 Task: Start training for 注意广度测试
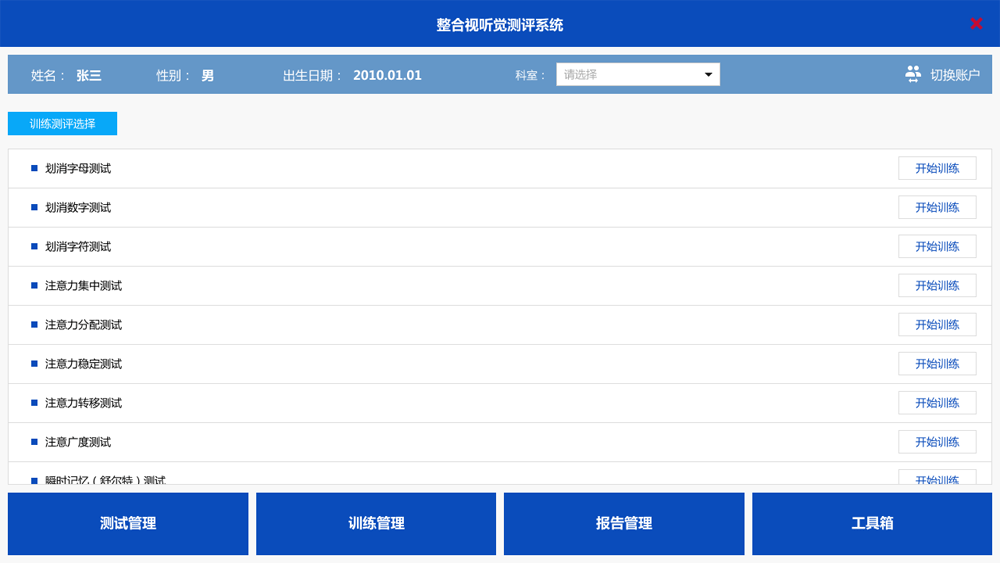coord(937,442)
